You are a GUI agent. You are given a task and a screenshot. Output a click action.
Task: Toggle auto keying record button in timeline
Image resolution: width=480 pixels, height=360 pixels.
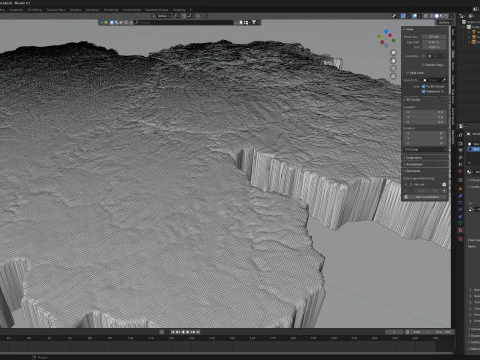click(162, 332)
